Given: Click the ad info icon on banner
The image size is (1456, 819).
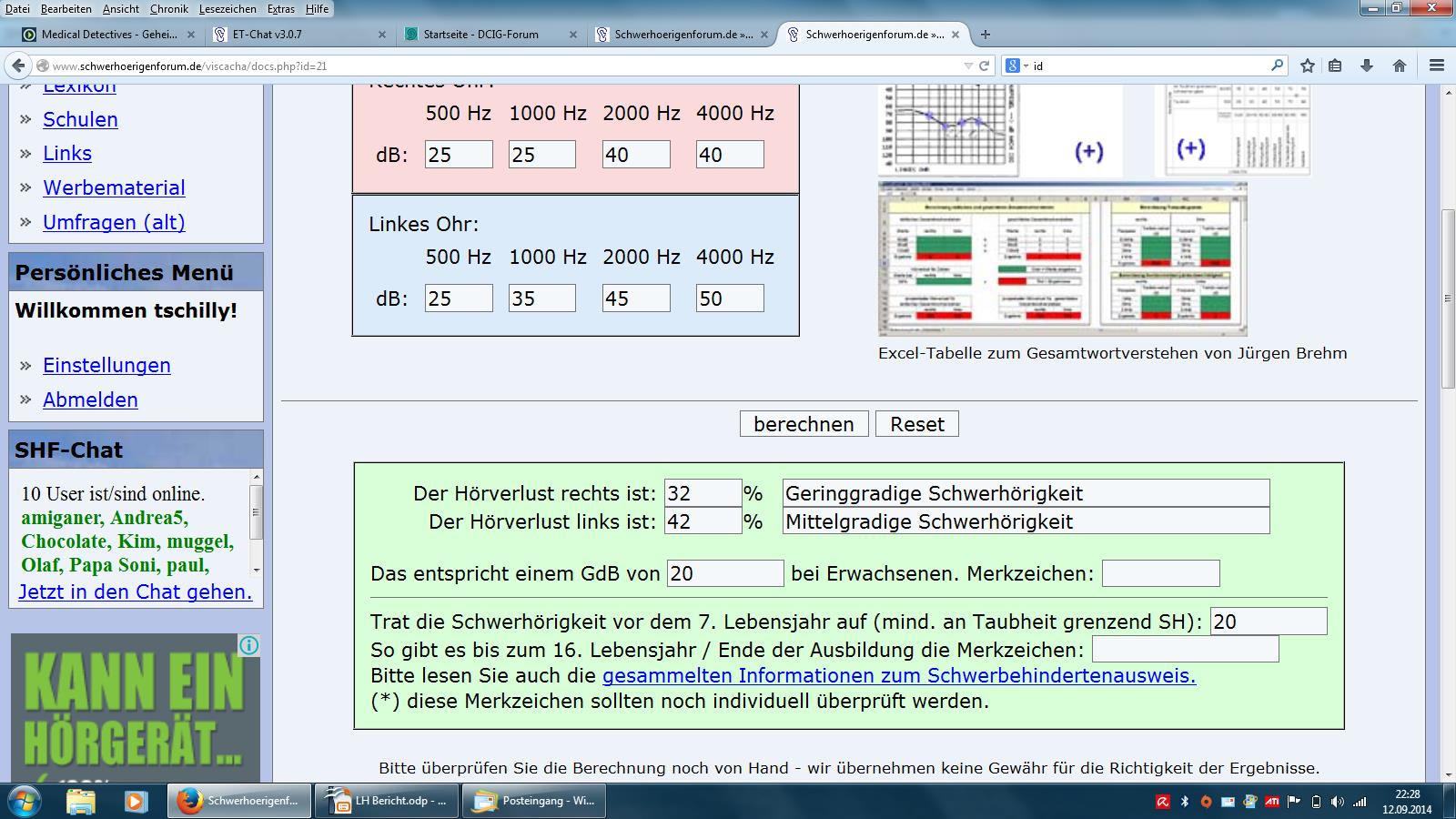Looking at the screenshot, I should [x=248, y=645].
